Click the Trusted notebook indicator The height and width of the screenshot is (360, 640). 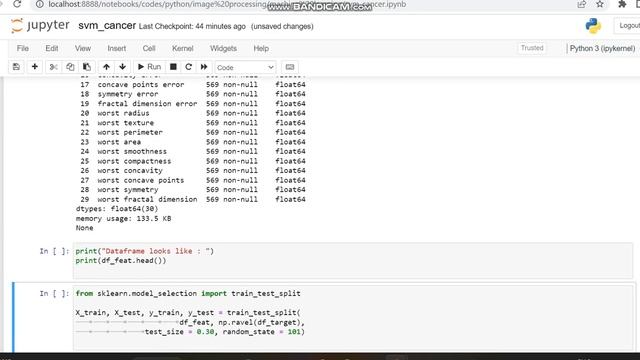(532, 48)
